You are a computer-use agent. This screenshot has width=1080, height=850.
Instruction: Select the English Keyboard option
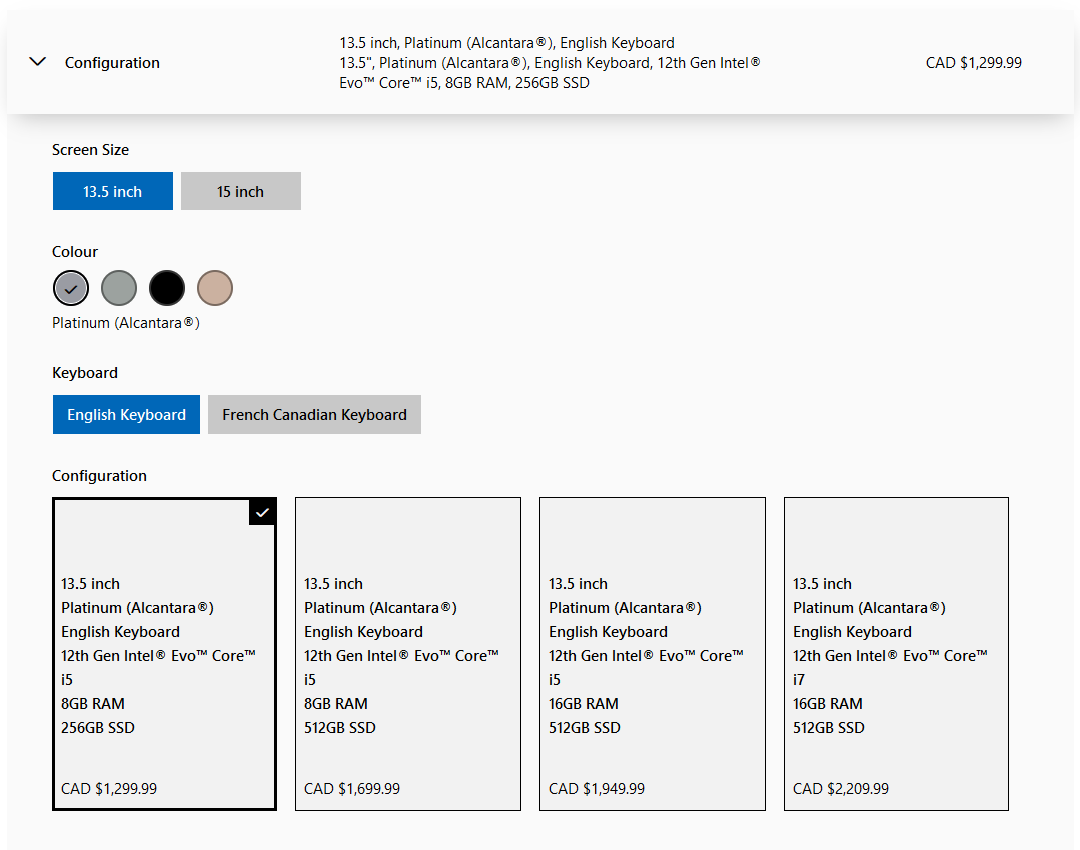(126, 414)
